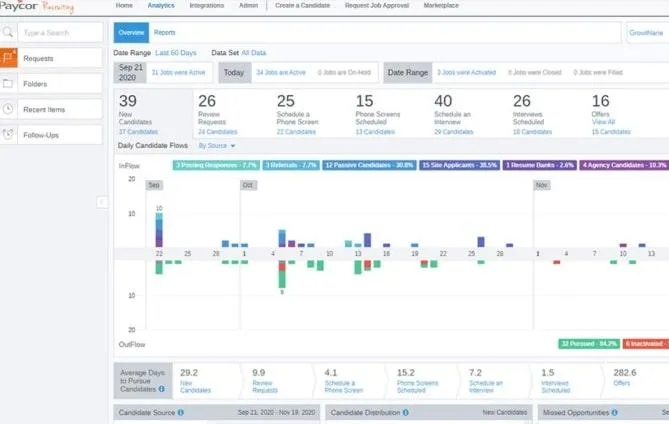The height and width of the screenshot is (424, 669).
Task: Click info icon beside Average Days to Pursue
Action: [x=162, y=389]
